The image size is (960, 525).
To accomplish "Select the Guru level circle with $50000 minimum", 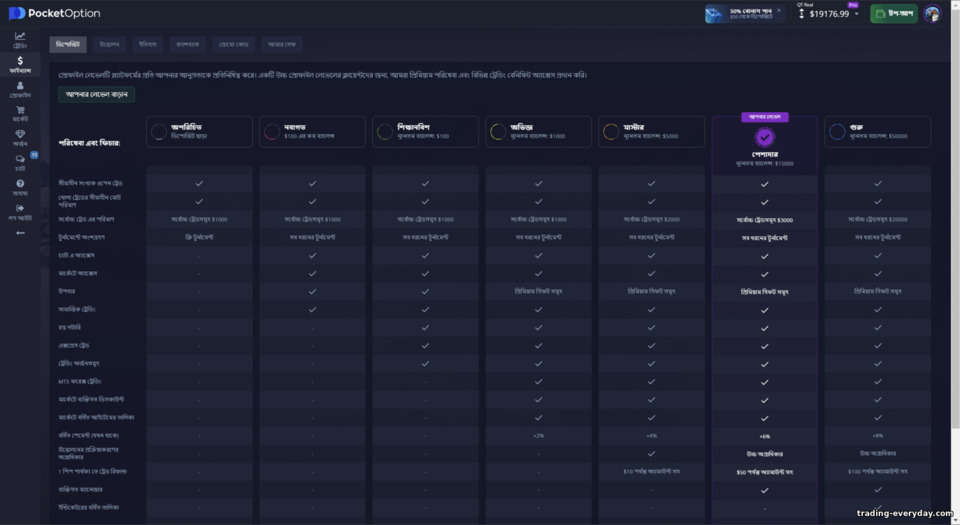I will click(837, 132).
